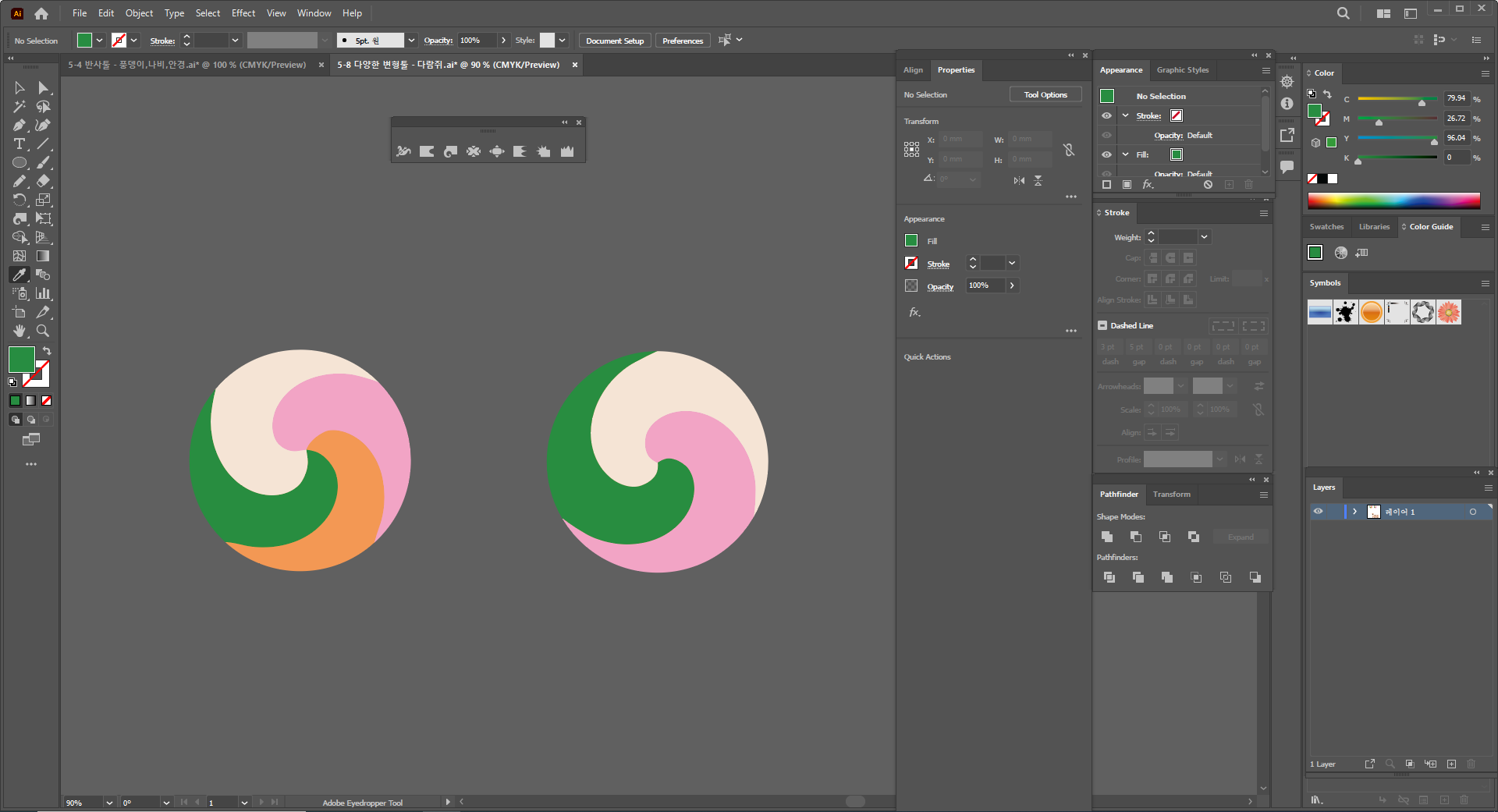Select the Zoom tool
This screenshot has height=812, width=1498.
(x=44, y=332)
